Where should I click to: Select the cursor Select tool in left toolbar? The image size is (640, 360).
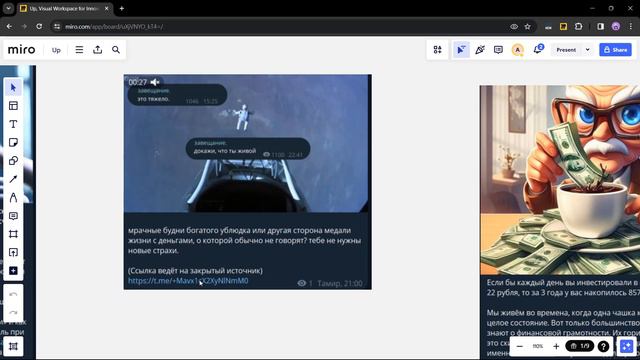pos(13,87)
